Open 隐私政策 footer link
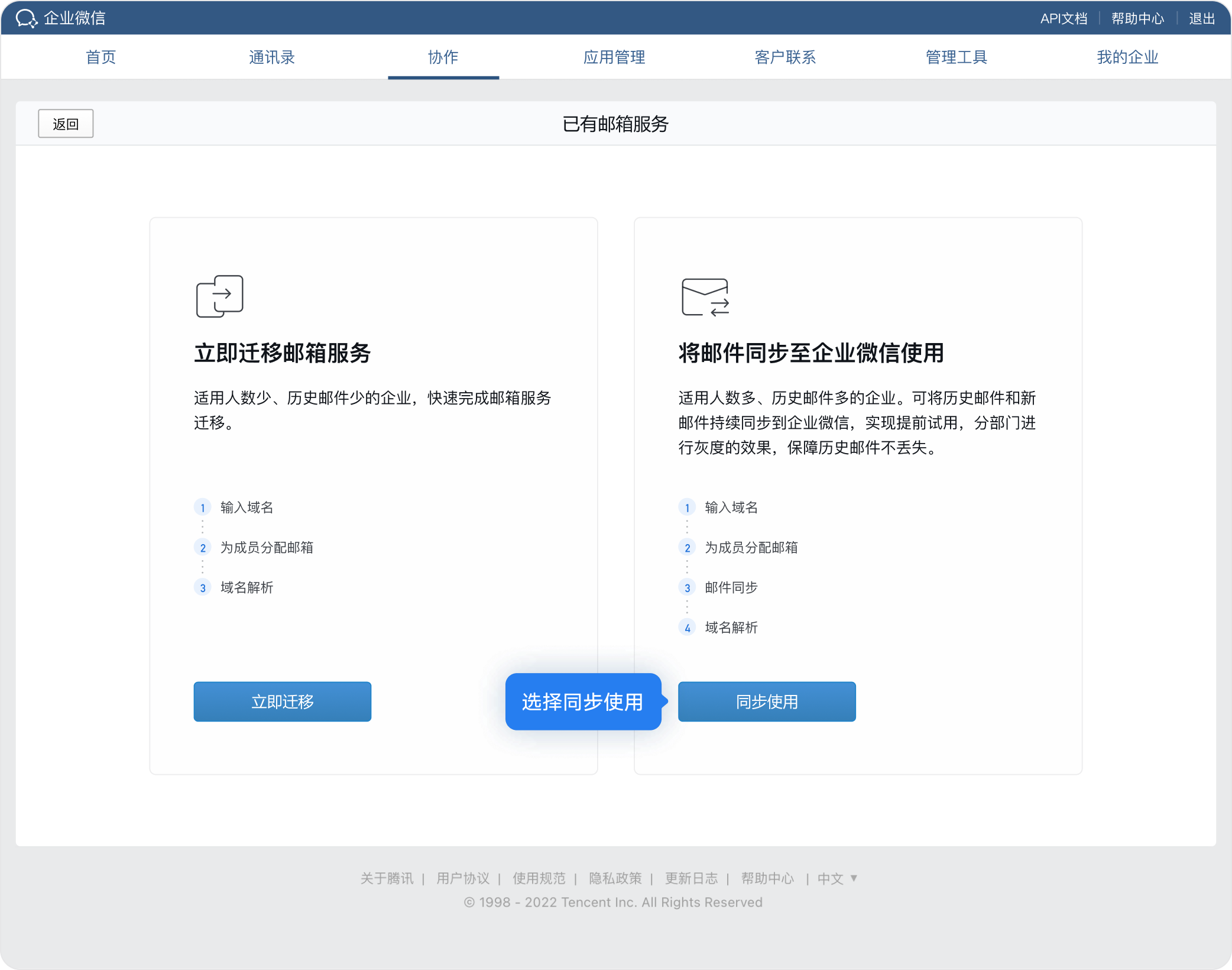Image resolution: width=1232 pixels, height=970 pixels. click(x=615, y=878)
